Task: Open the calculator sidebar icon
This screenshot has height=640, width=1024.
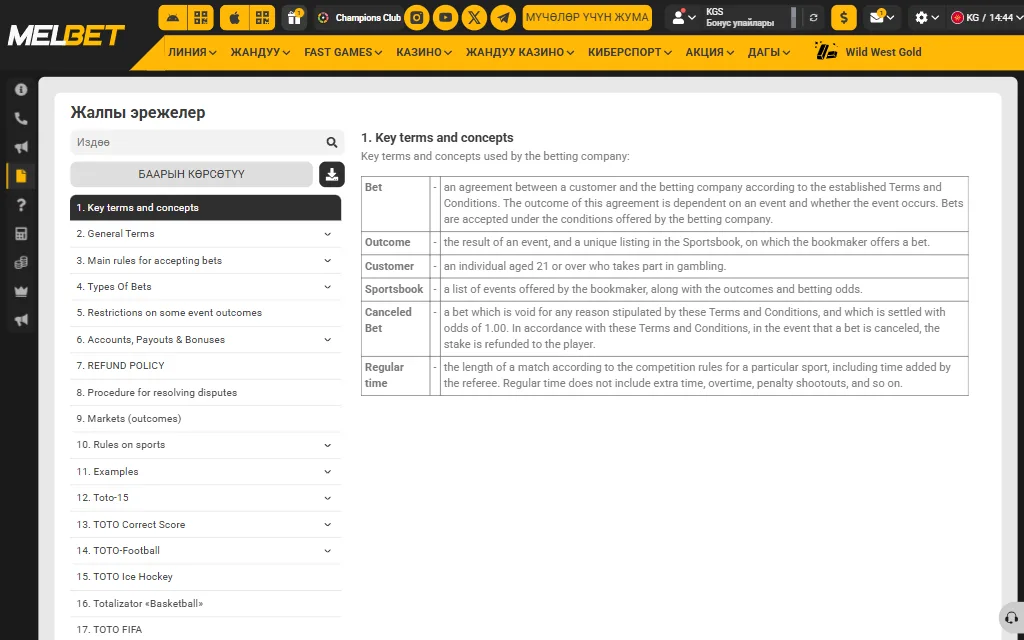Action: pos(21,234)
